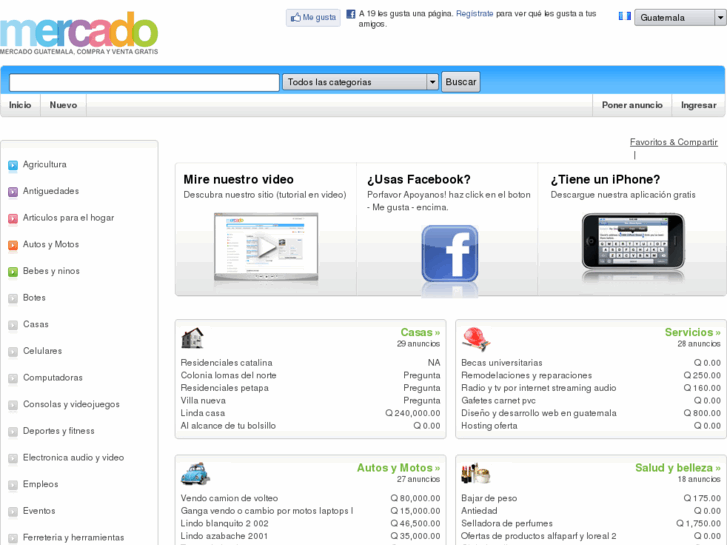Click the blue beetle car icon
Viewport: 727px width, 545px height.
[195, 474]
